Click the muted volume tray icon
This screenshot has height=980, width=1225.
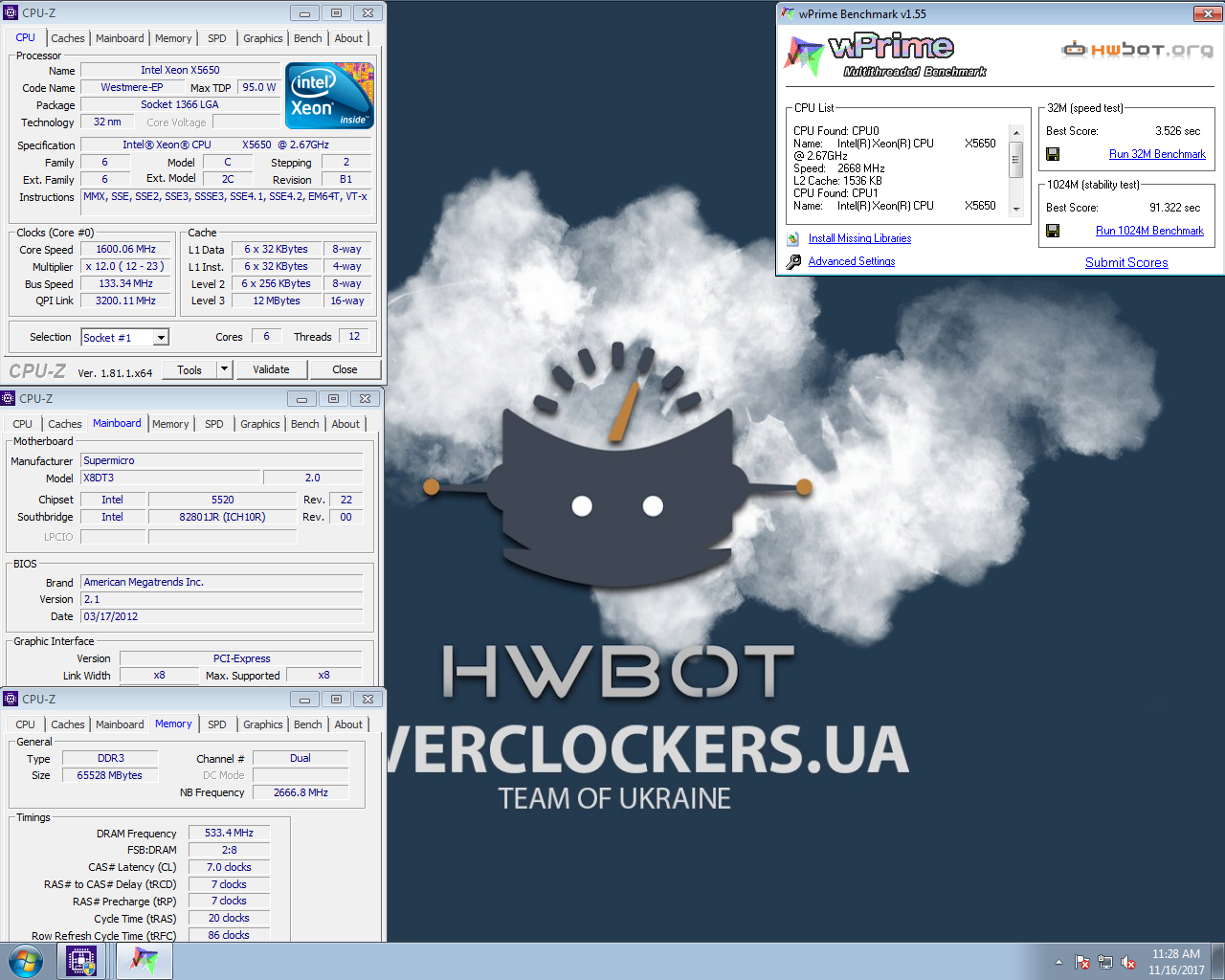pos(1128,962)
